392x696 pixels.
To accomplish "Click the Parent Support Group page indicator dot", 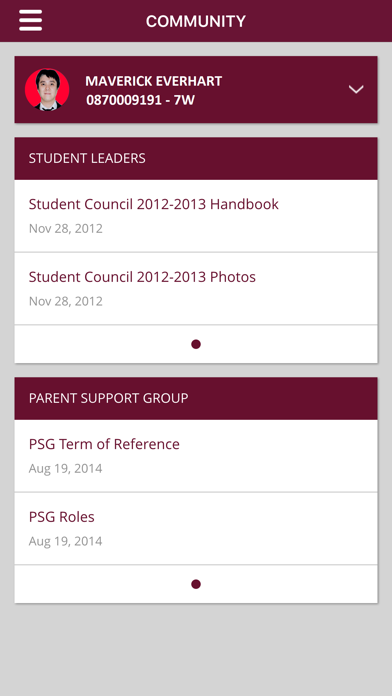I will click(196, 584).
